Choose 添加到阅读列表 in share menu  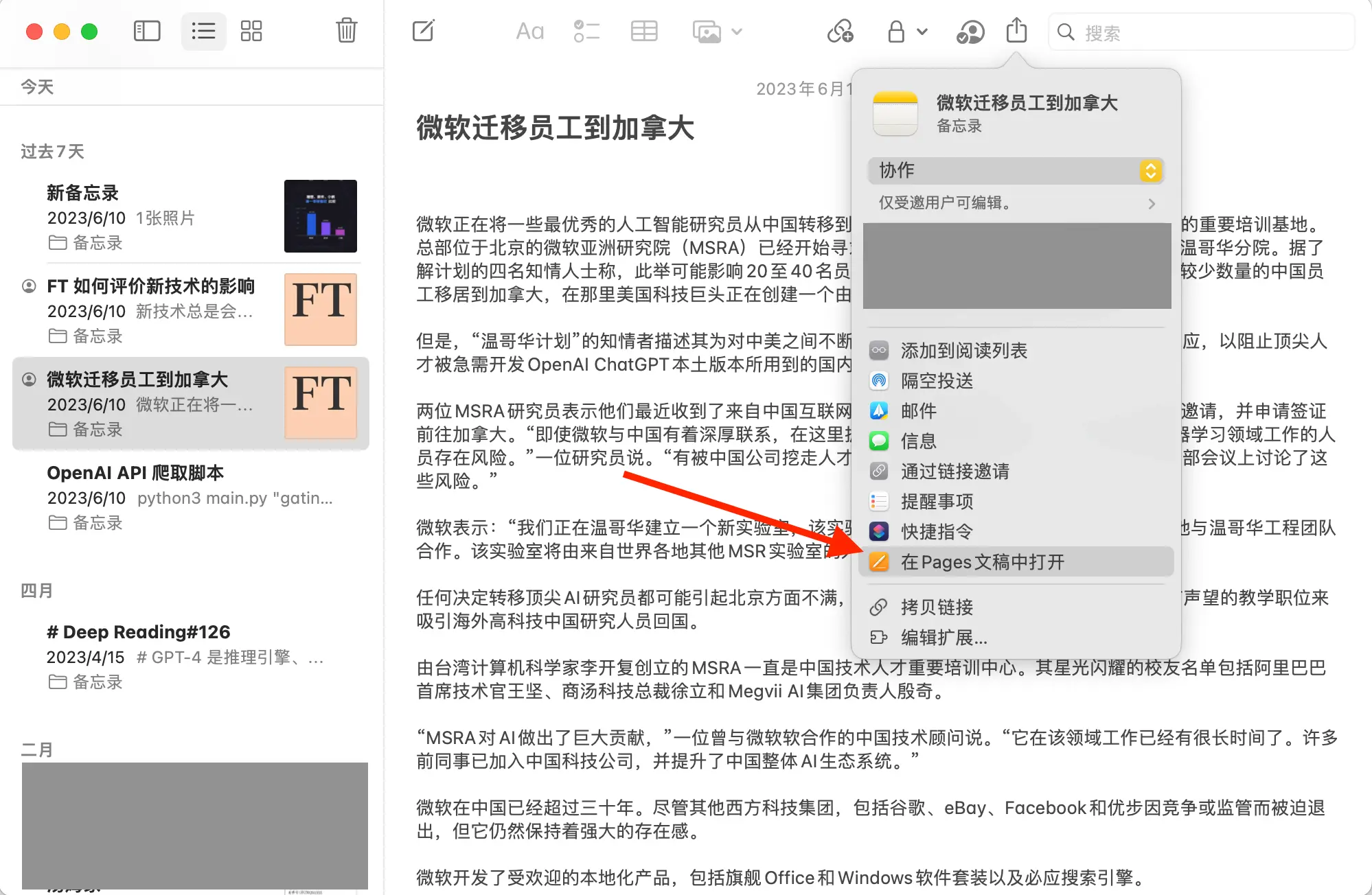click(x=1016, y=351)
